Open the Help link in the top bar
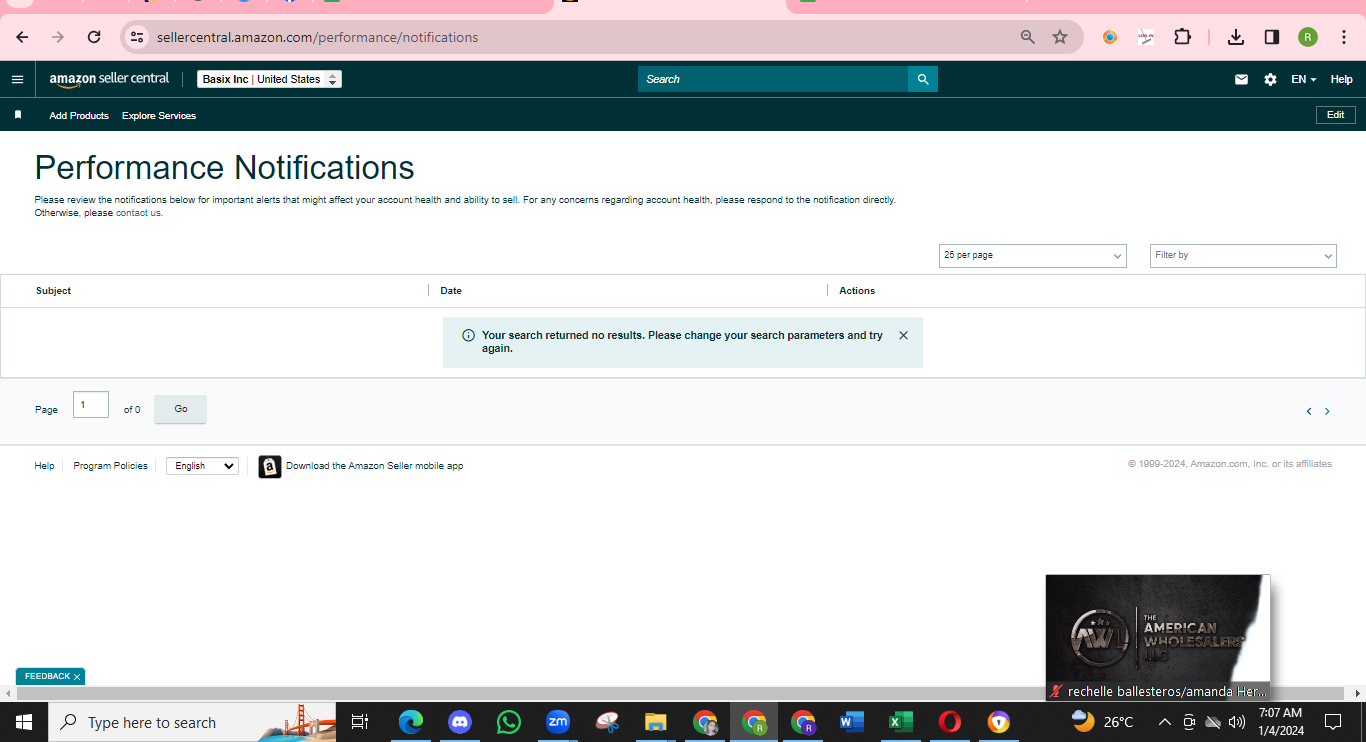This screenshot has height=742, width=1366. tap(1341, 79)
